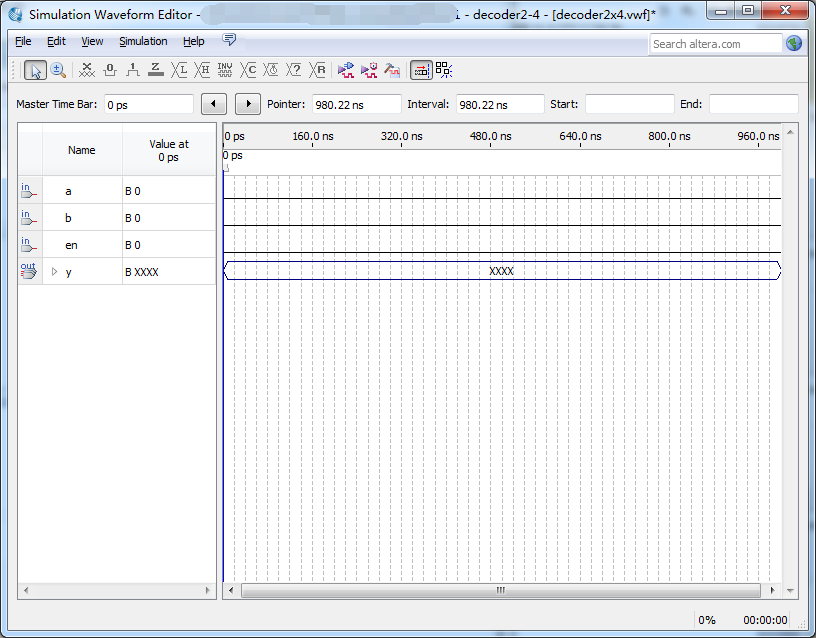Click the End time field

[754, 104]
